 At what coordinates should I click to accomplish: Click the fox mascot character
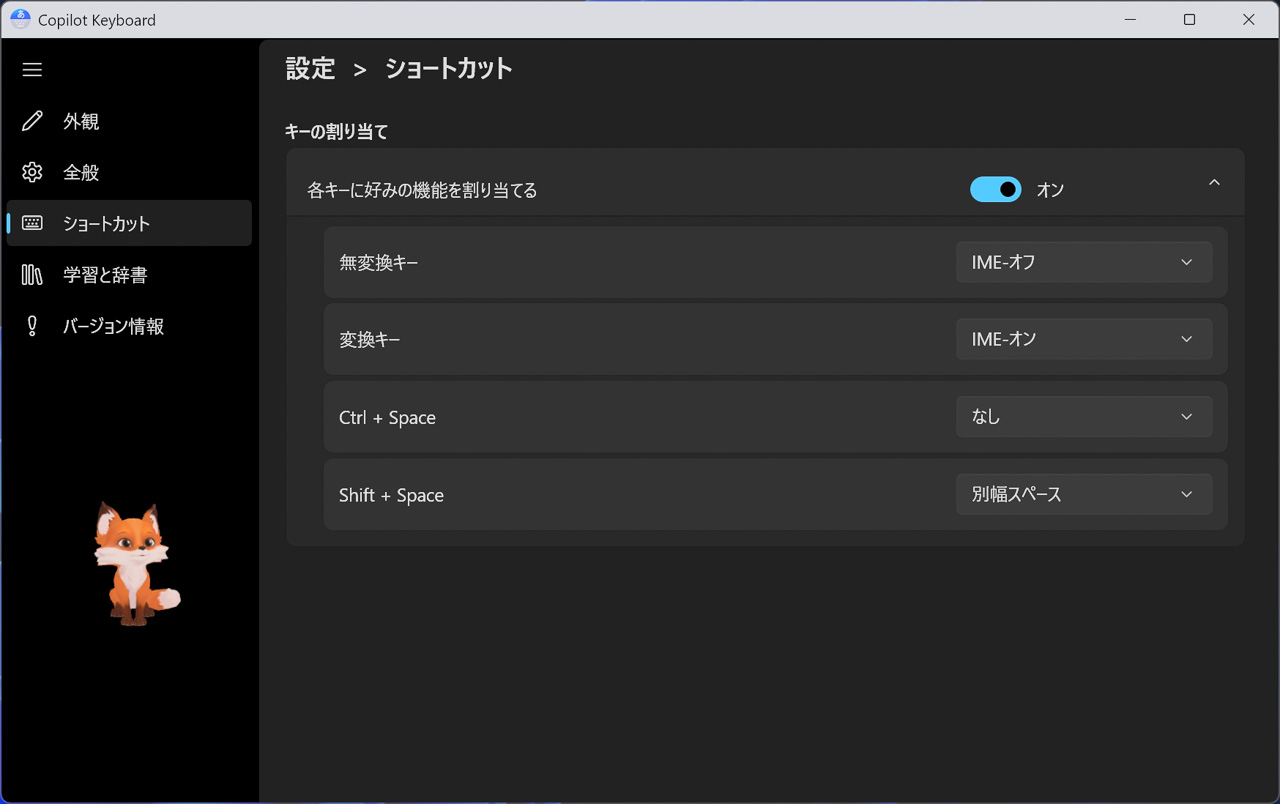134,565
